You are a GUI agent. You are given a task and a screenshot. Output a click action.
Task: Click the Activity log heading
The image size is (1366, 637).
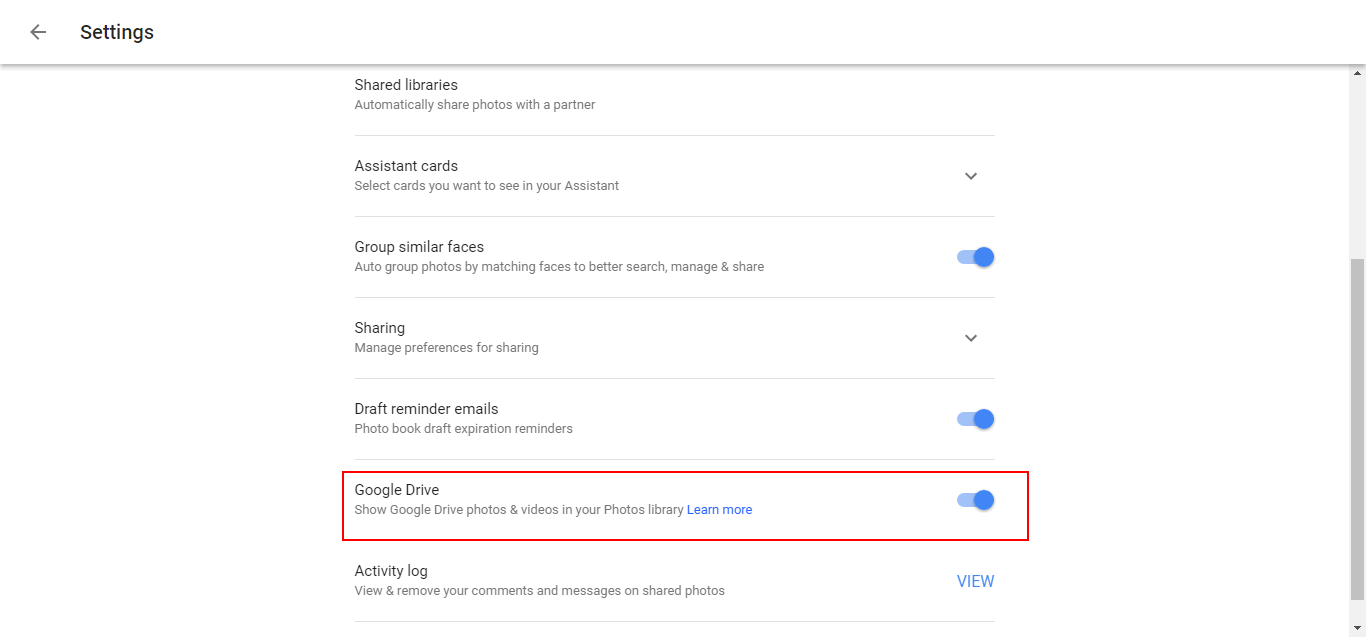click(391, 571)
